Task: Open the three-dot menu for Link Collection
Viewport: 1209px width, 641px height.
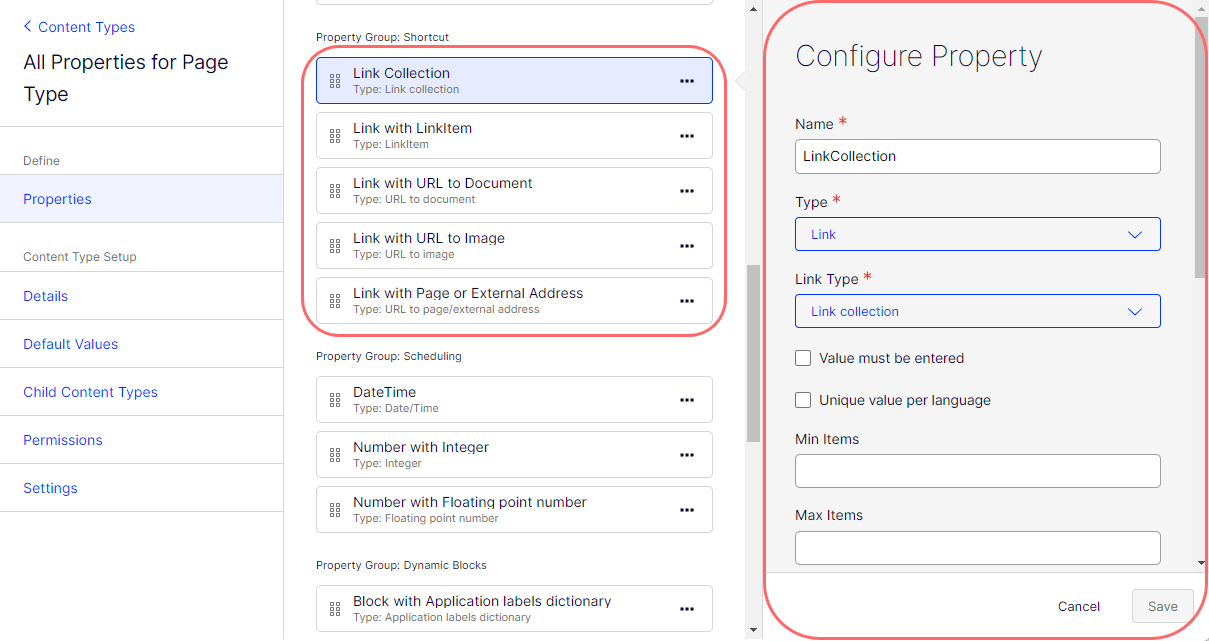Action: 687,81
